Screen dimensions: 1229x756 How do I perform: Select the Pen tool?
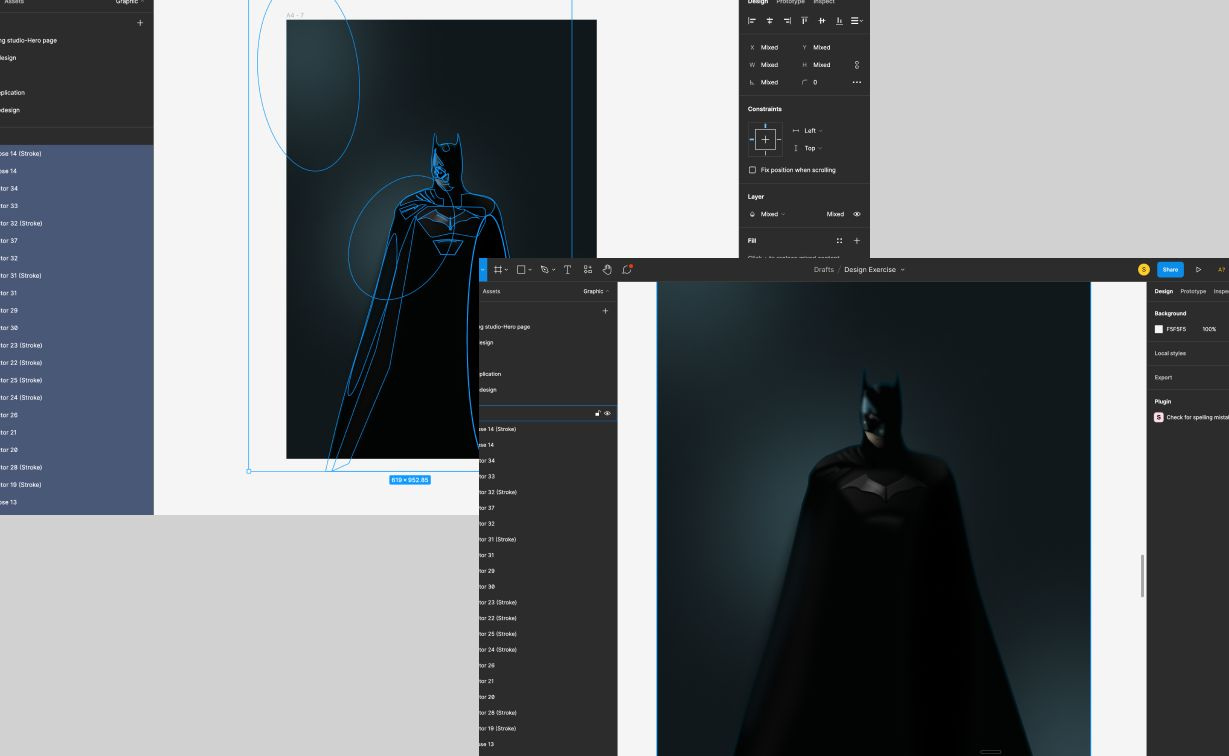point(544,269)
